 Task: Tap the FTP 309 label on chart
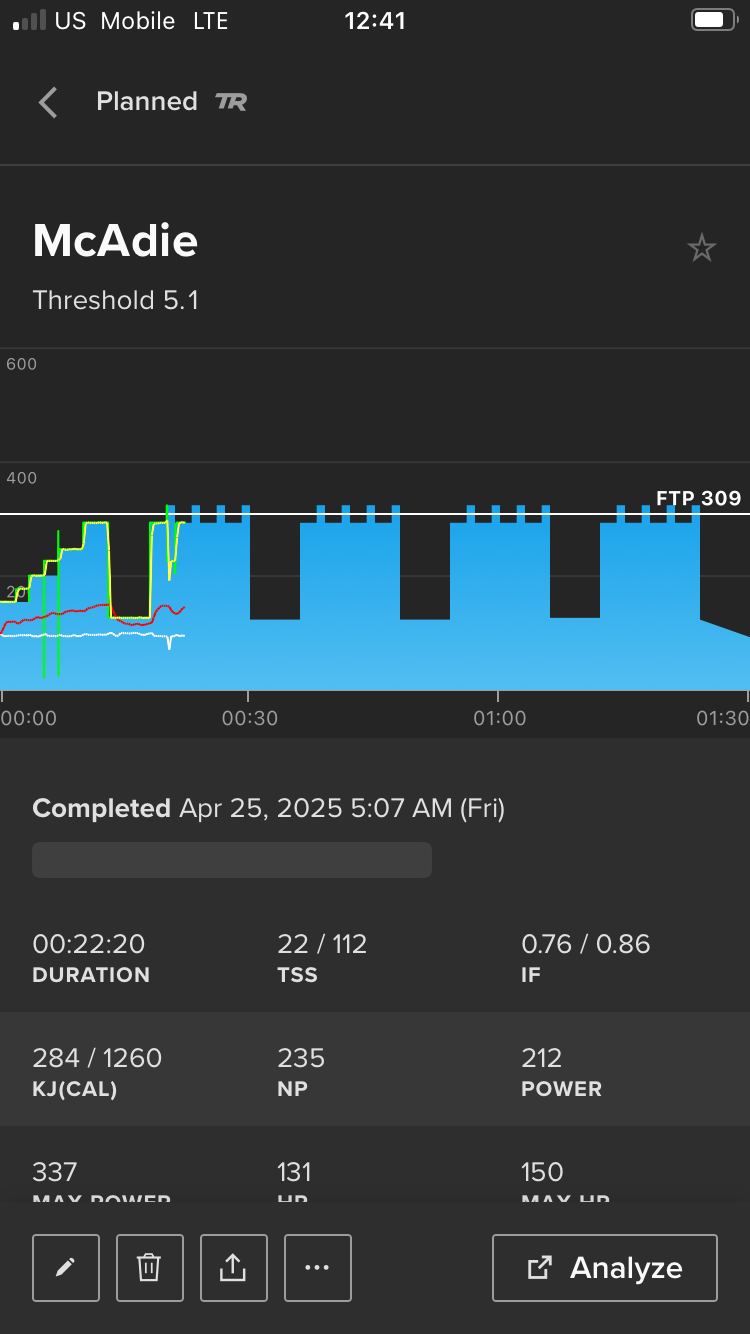click(698, 498)
